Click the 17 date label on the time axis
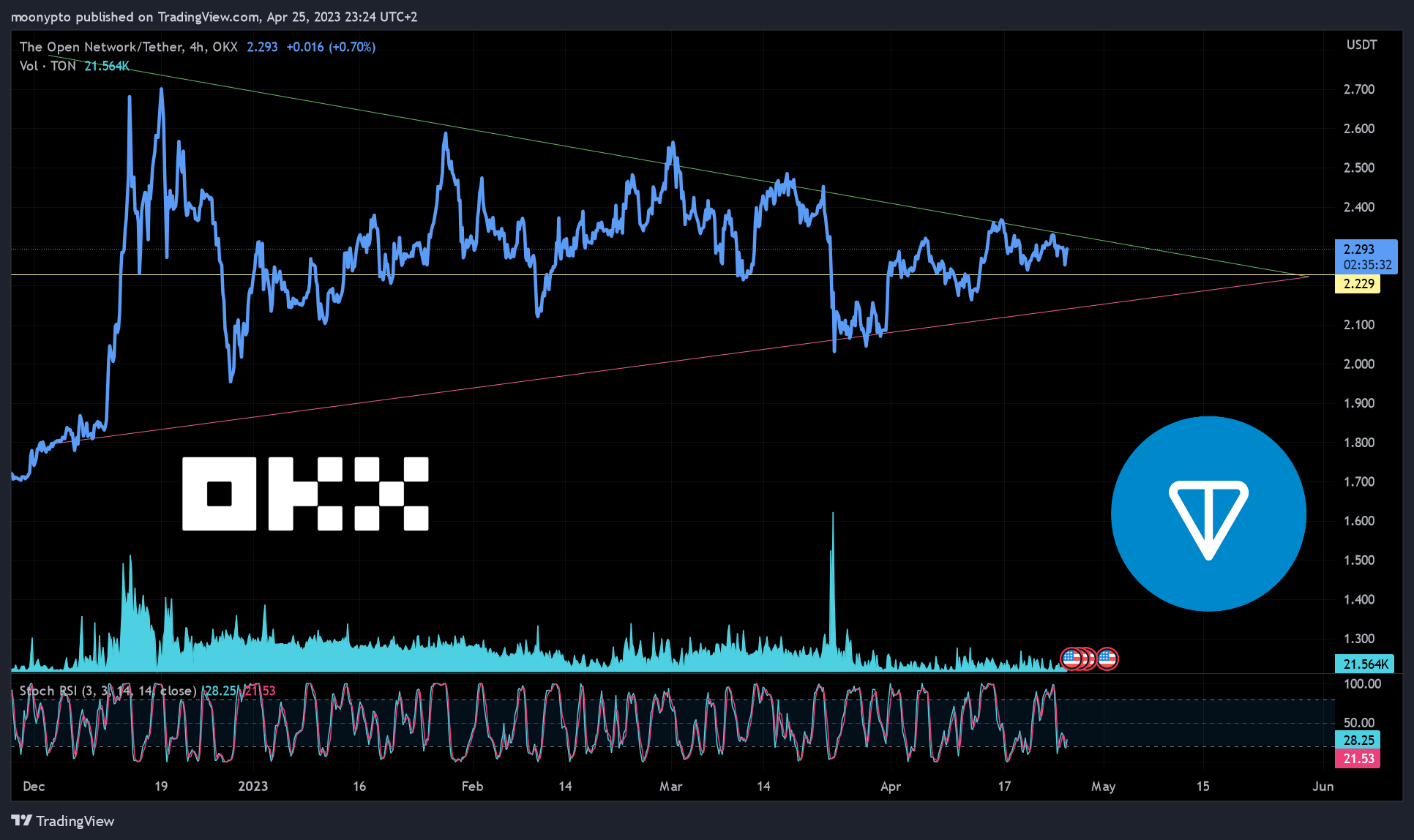The image size is (1414, 840). [1004, 787]
